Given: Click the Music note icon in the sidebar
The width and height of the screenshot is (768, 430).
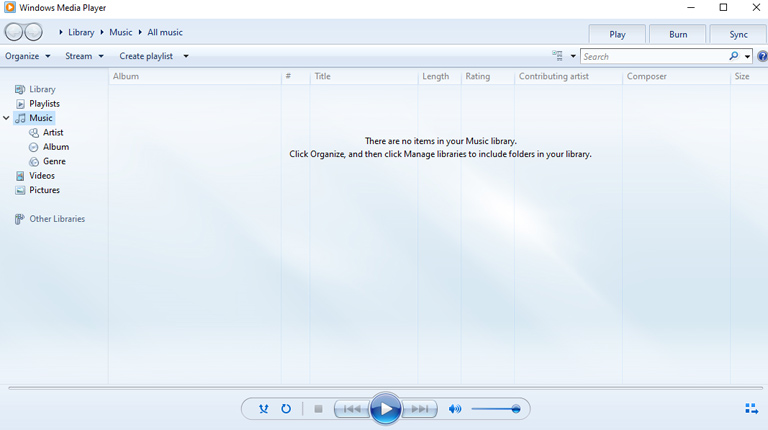Looking at the screenshot, I should pyautogui.click(x=20, y=118).
